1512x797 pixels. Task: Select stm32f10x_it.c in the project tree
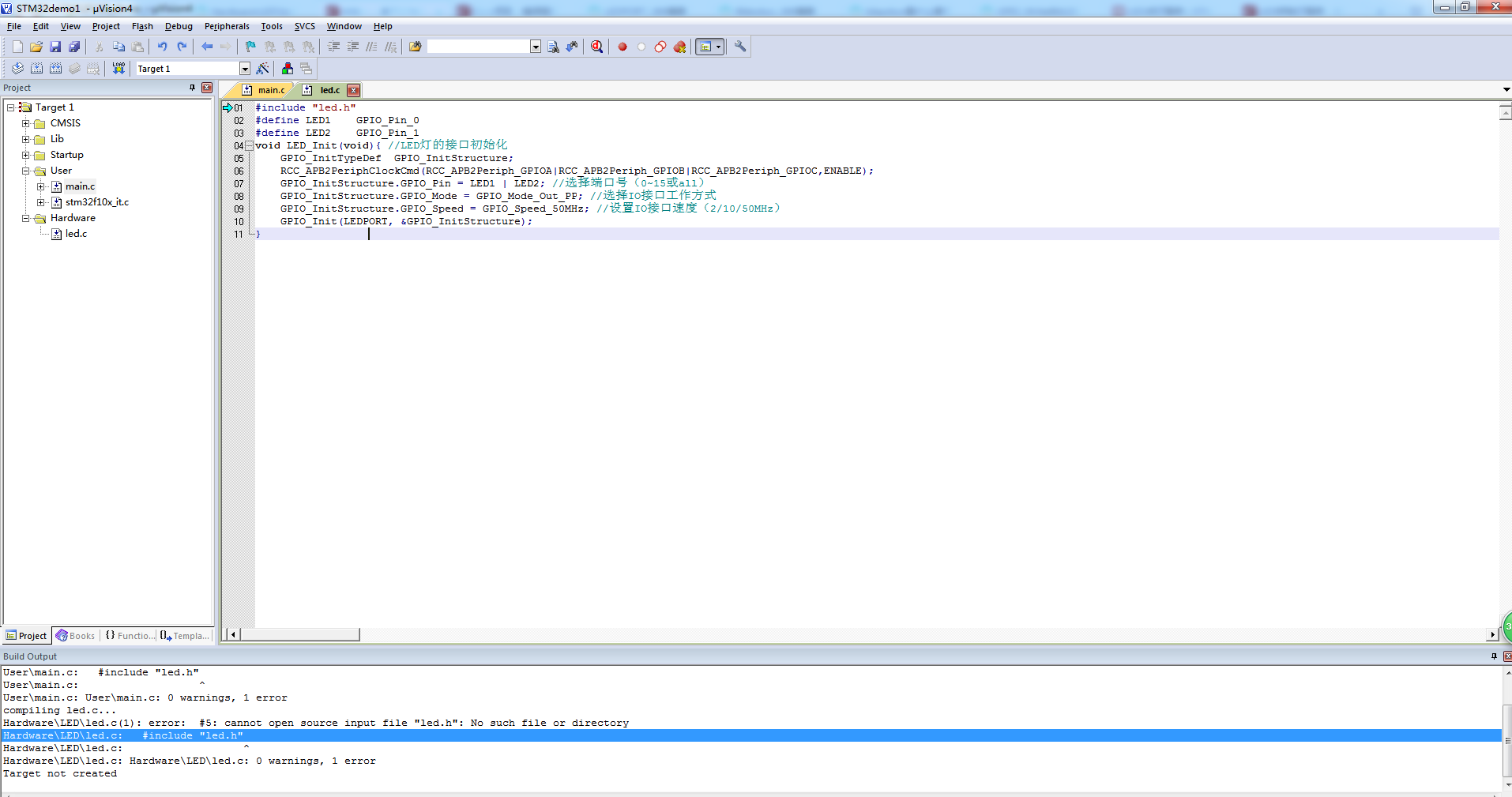click(97, 202)
